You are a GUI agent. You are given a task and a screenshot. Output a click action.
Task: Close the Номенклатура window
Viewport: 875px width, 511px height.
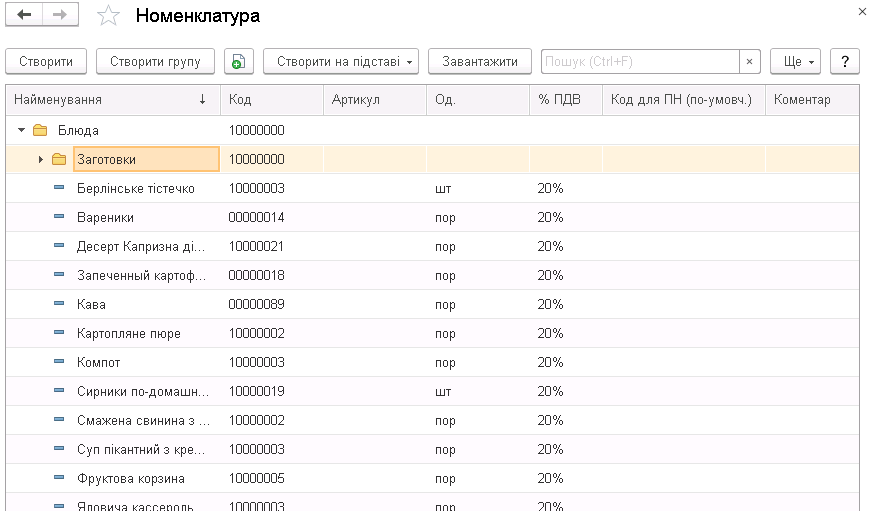point(862,11)
